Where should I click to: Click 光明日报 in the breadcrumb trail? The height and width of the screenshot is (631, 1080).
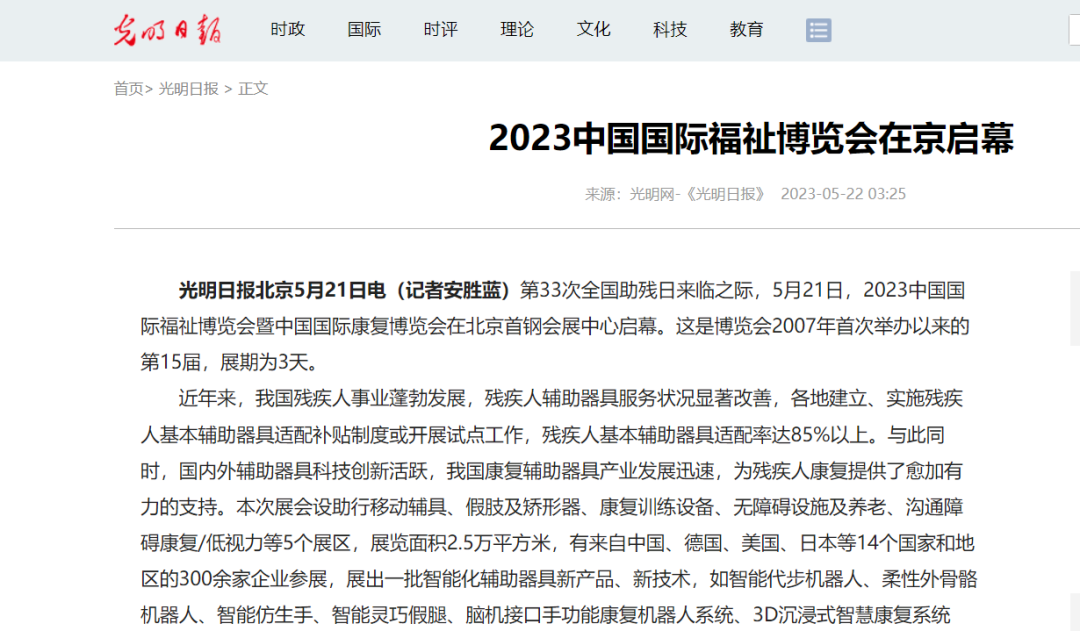tap(188, 89)
